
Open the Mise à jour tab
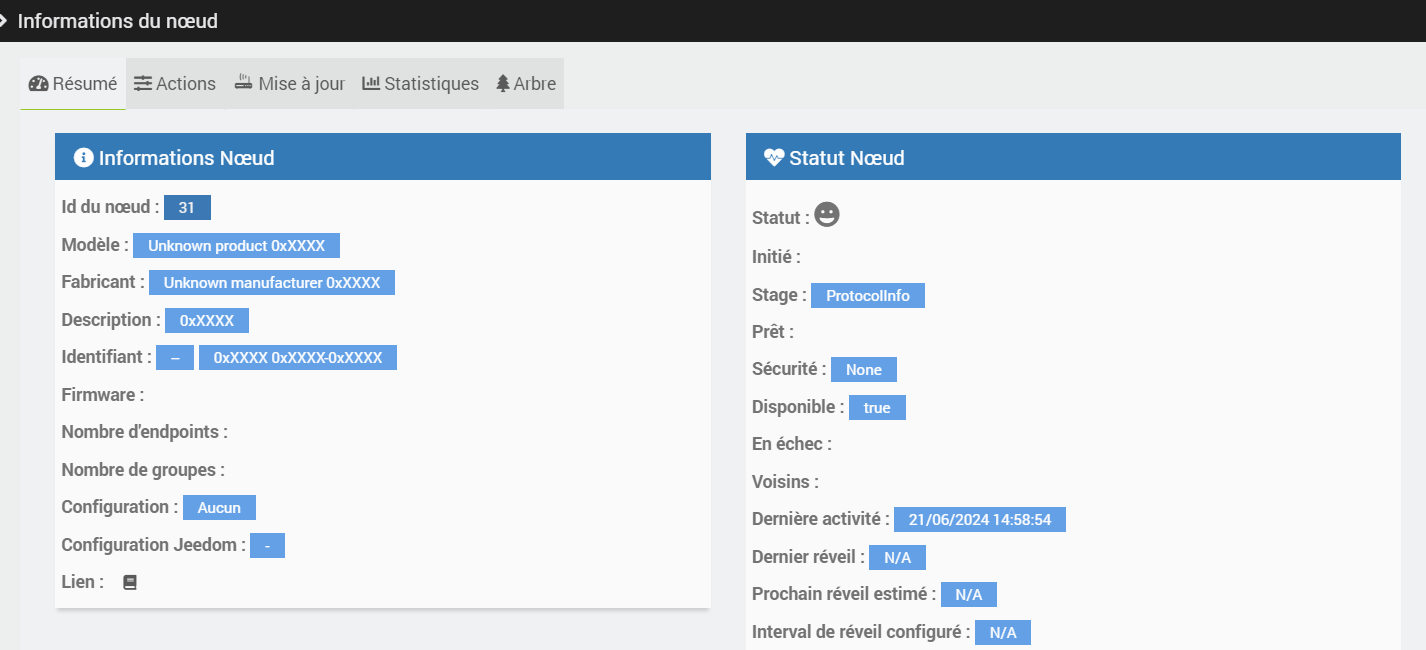click(x=289, y=84)
